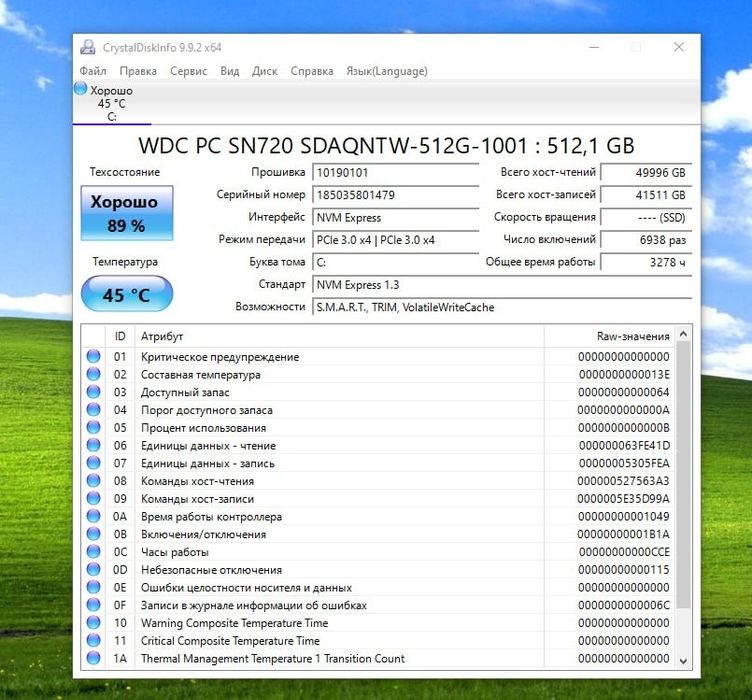Click status icon of attribute 08 Команды хост-чтения

(94, 481)
